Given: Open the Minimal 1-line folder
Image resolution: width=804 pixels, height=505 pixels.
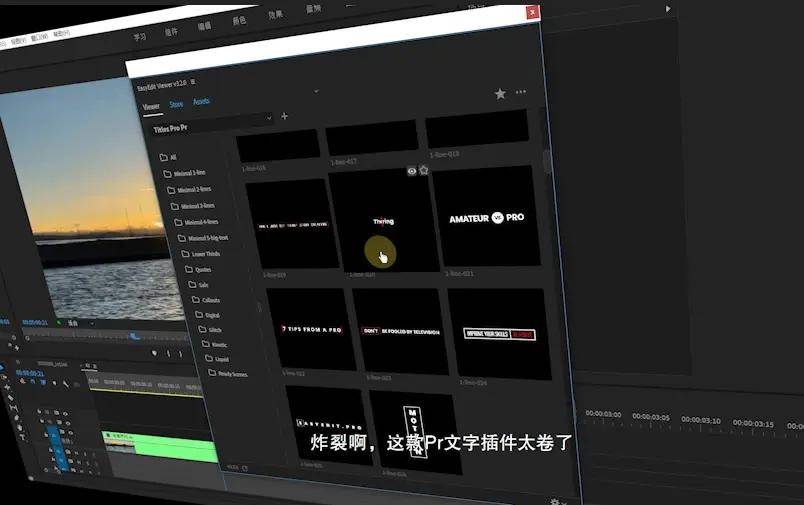Looking at the screenshot, I should [185, 173].
